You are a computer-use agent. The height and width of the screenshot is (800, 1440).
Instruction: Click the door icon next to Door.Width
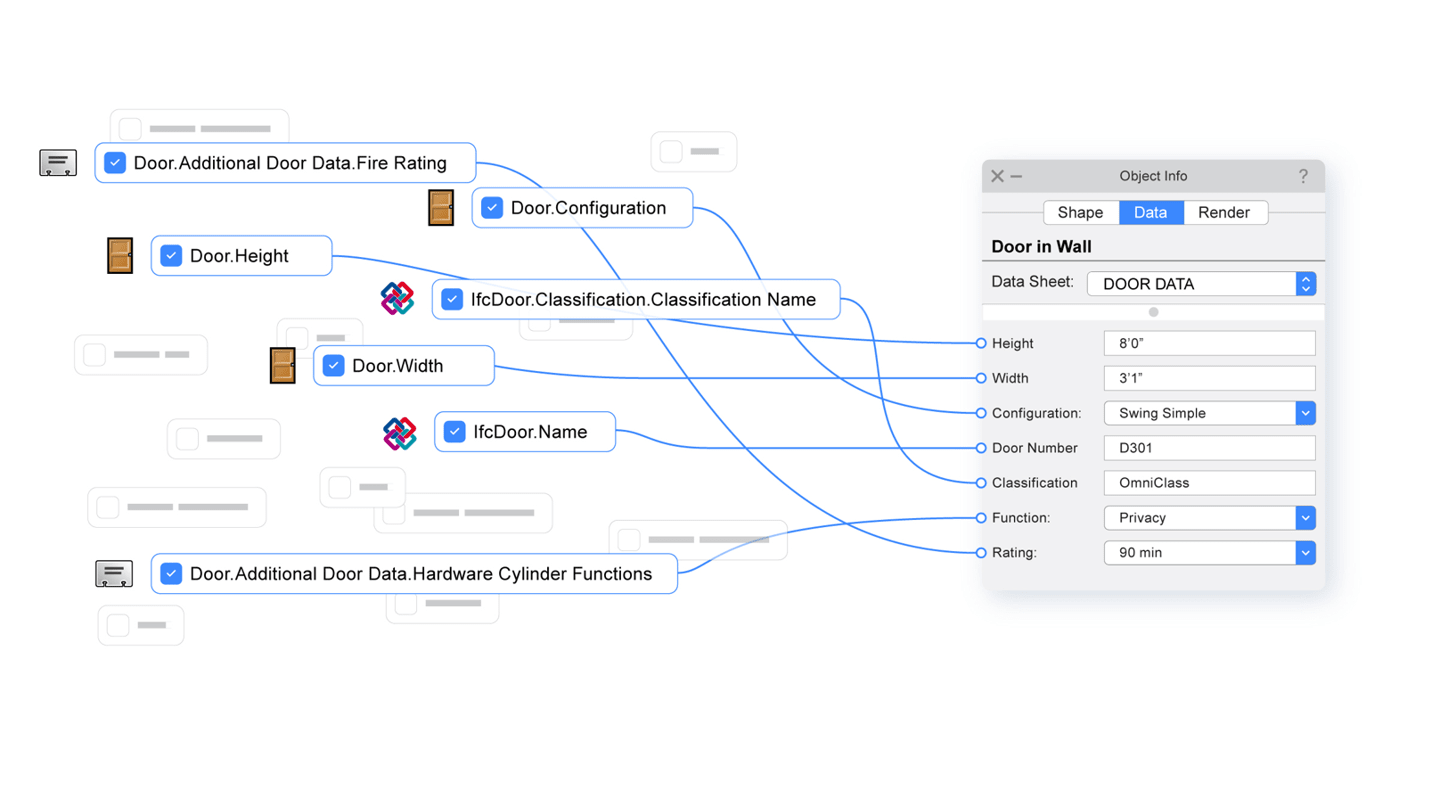[x=283, y=366]
